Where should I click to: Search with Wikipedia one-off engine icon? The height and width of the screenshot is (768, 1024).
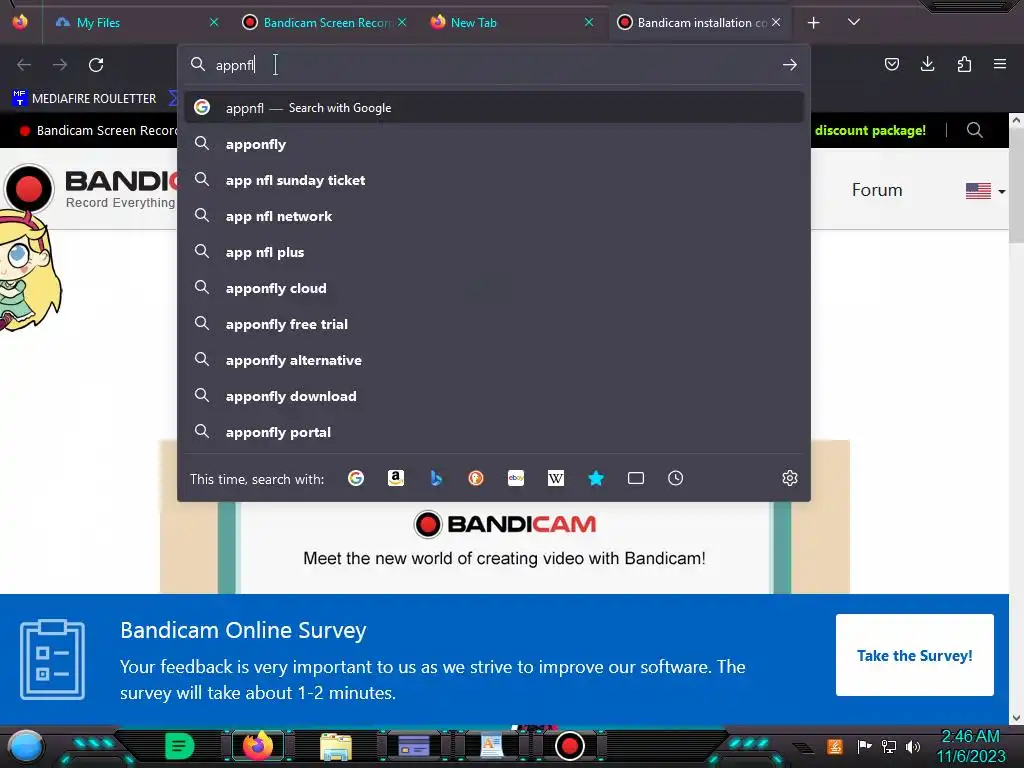point(556,478)
